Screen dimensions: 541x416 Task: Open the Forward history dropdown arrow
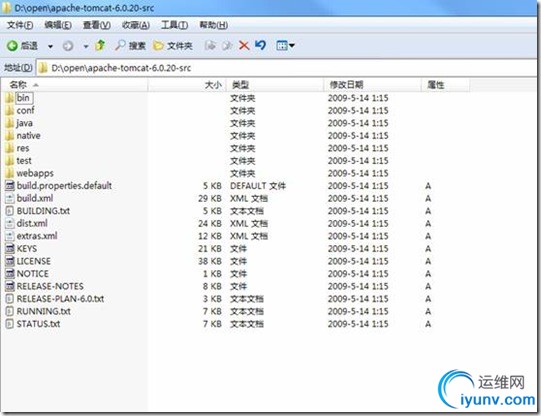click(x=86, y=46)
